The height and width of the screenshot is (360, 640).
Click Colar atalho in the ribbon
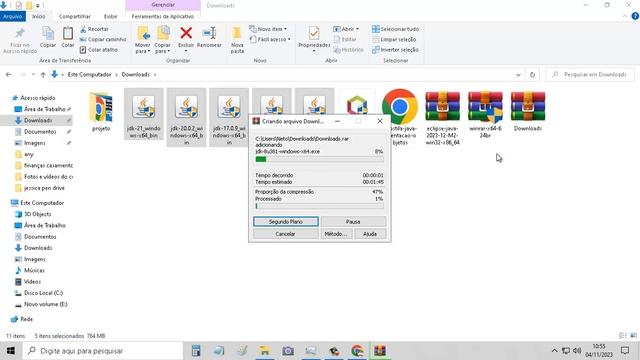click(x=99, y=49)
